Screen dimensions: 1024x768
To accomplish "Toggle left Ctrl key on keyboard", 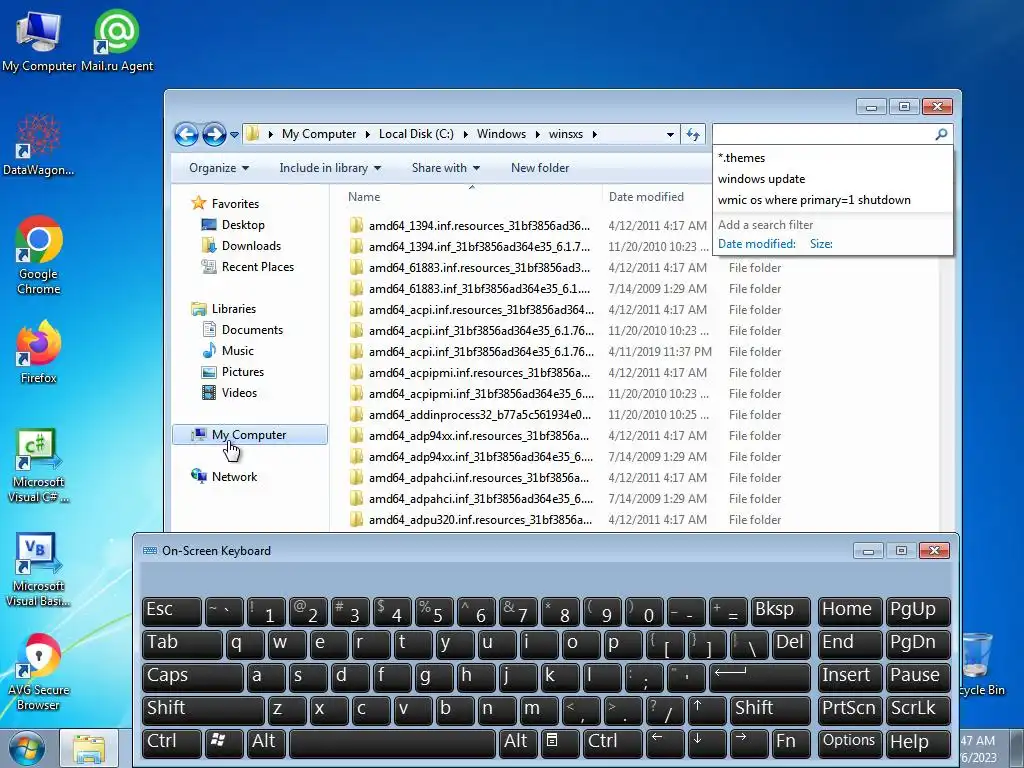I will pyautogui.click(x=172, y=743).
